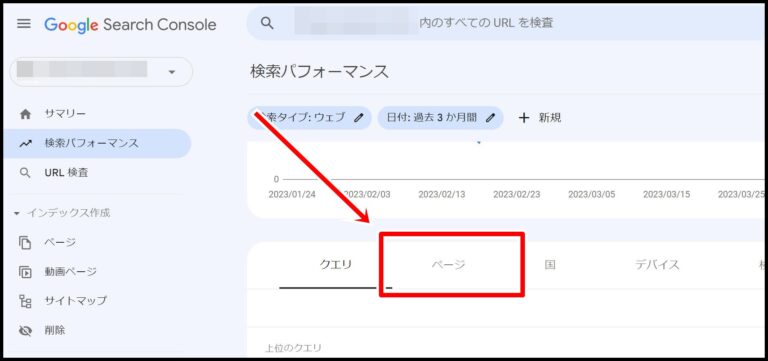Viewport: 768px width, 361px height.
Task: Switch to the 国 tab
Action: pos(550,265)
